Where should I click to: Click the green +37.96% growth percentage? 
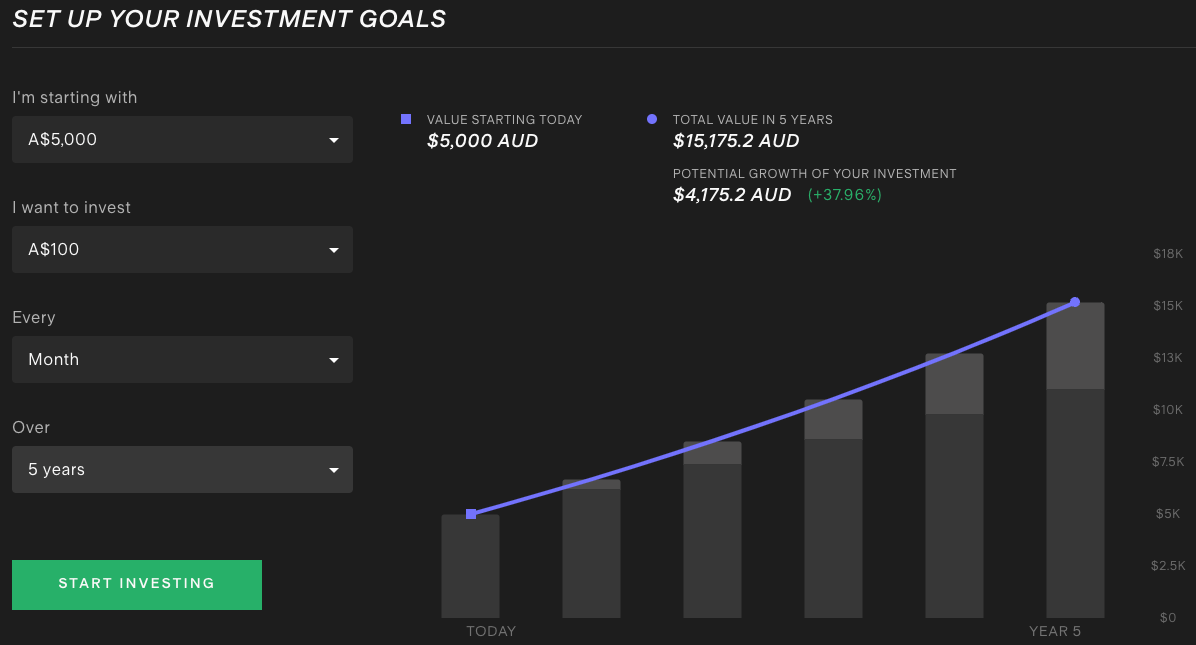[x=844, y=195]
